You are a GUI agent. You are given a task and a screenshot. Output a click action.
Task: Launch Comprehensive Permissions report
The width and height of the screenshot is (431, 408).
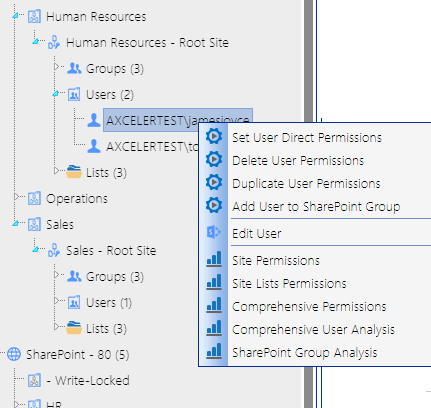[309, 307]
